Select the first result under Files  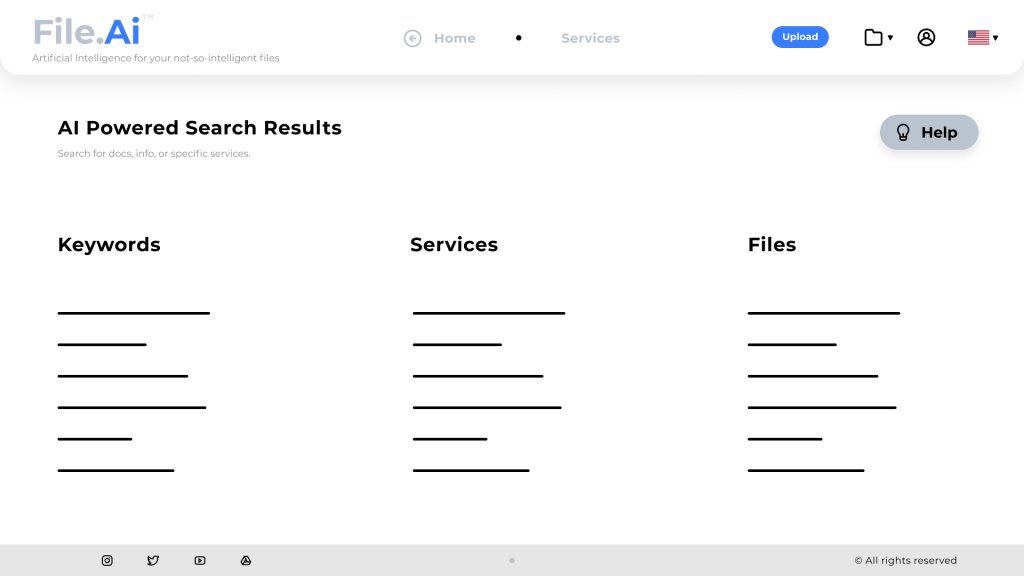(823, 313)
